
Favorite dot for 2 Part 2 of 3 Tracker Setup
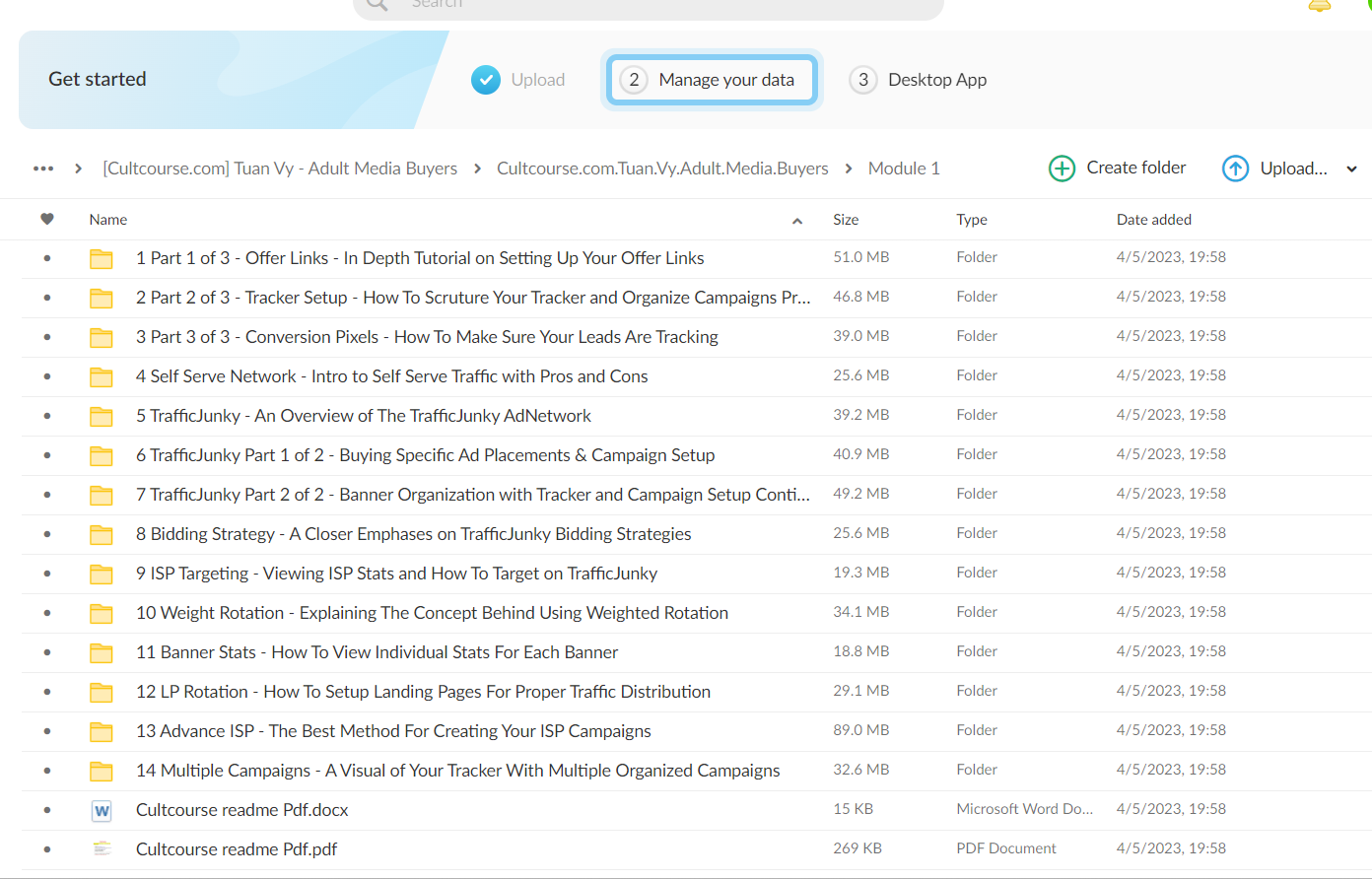click(x=47, y=298)
